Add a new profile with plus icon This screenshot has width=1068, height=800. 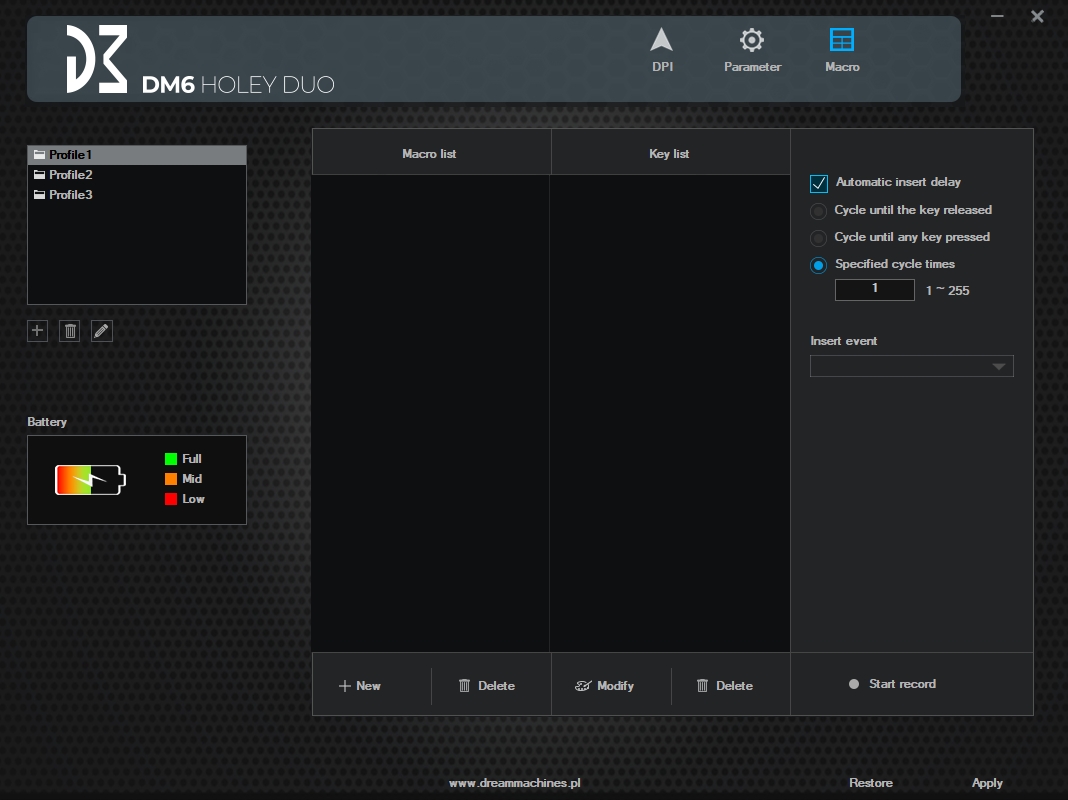click(37, 331)
